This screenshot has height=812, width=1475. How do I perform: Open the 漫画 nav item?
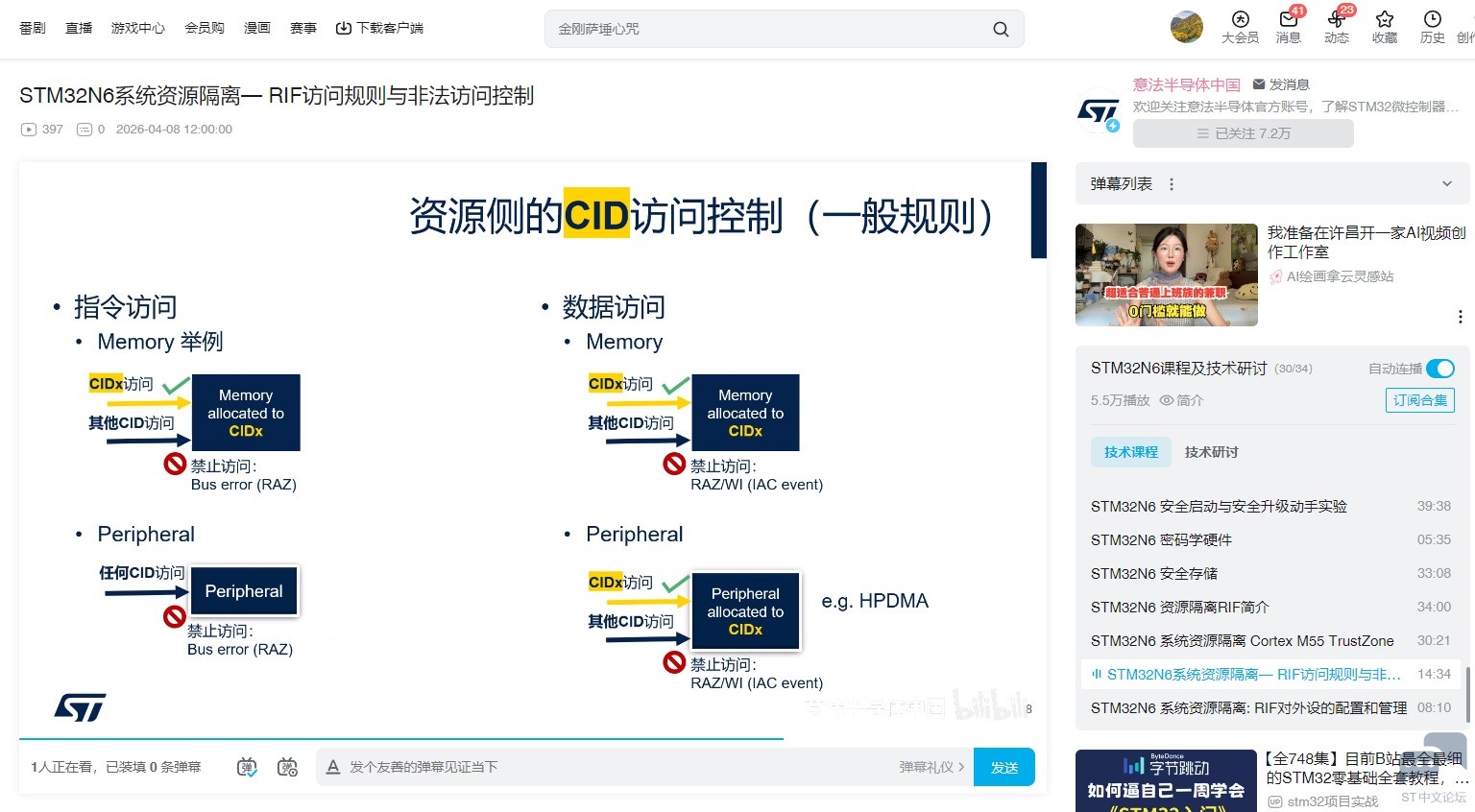click(x=257, y=28)
